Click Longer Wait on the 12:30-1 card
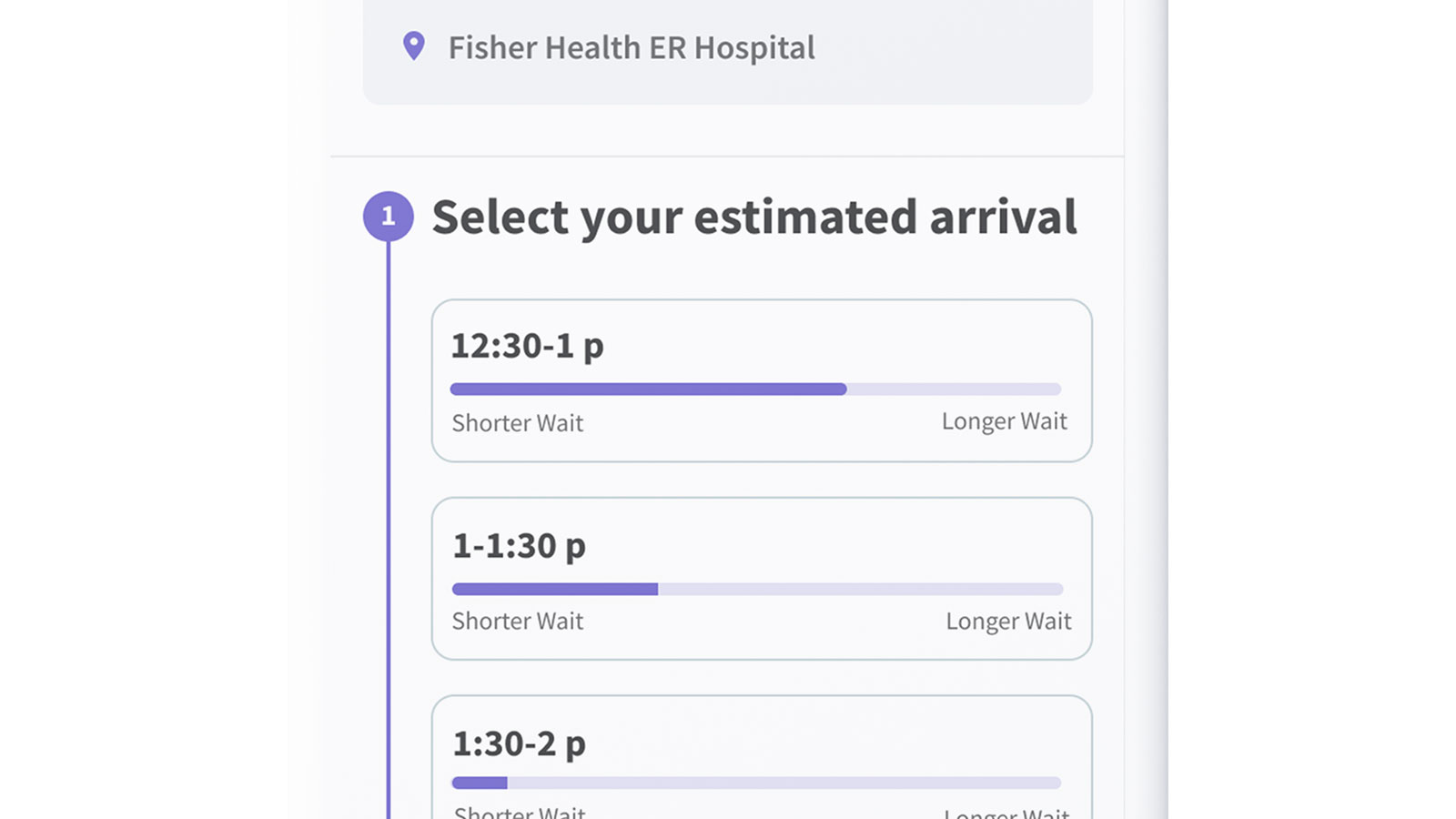The image size is (1456, 819). 1004,421
